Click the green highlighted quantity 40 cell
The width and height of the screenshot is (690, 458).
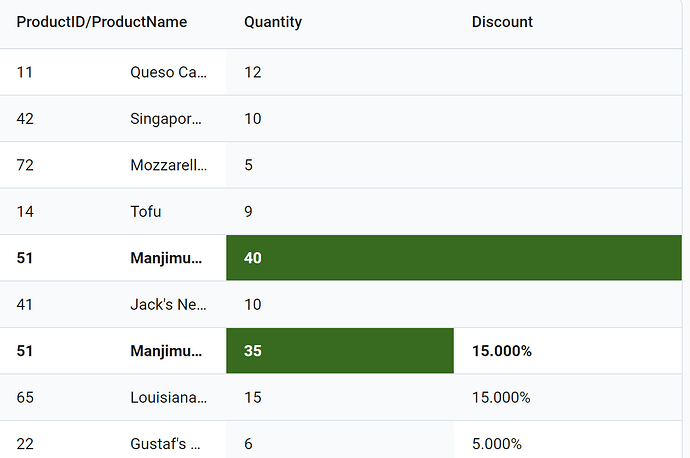340,258
